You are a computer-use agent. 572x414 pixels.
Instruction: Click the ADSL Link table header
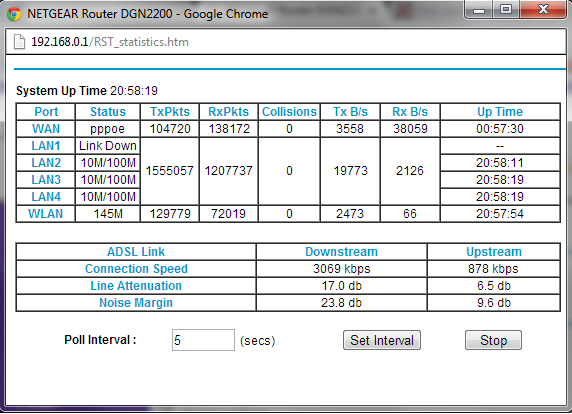[136, 252]
